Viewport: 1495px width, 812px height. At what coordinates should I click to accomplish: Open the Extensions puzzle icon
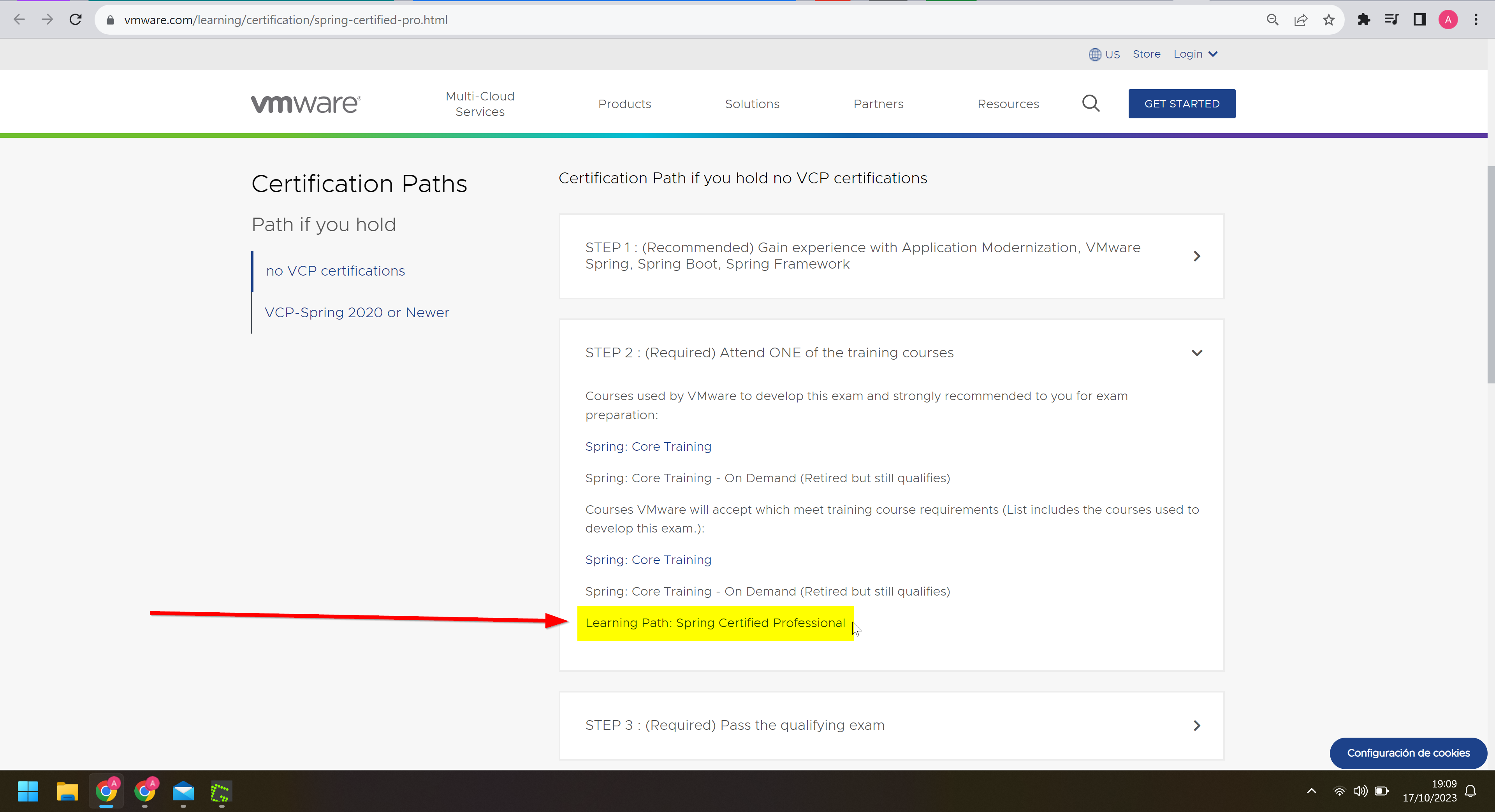[x=1364, y=20]
